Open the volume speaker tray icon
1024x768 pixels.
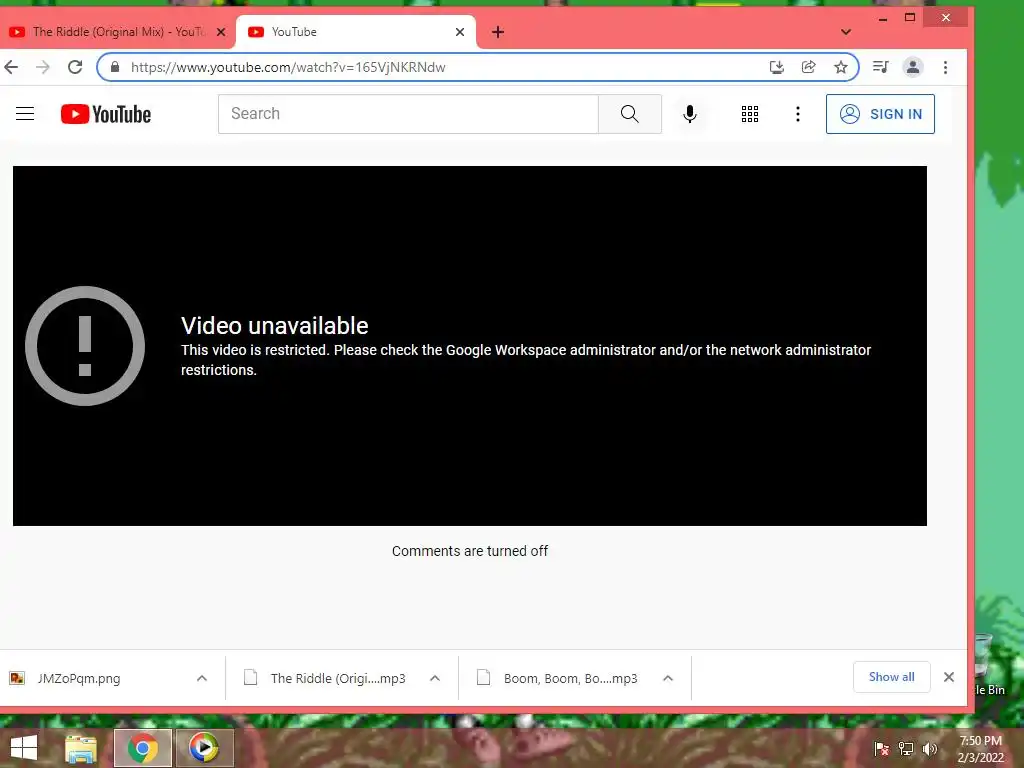tap(930, 749)
